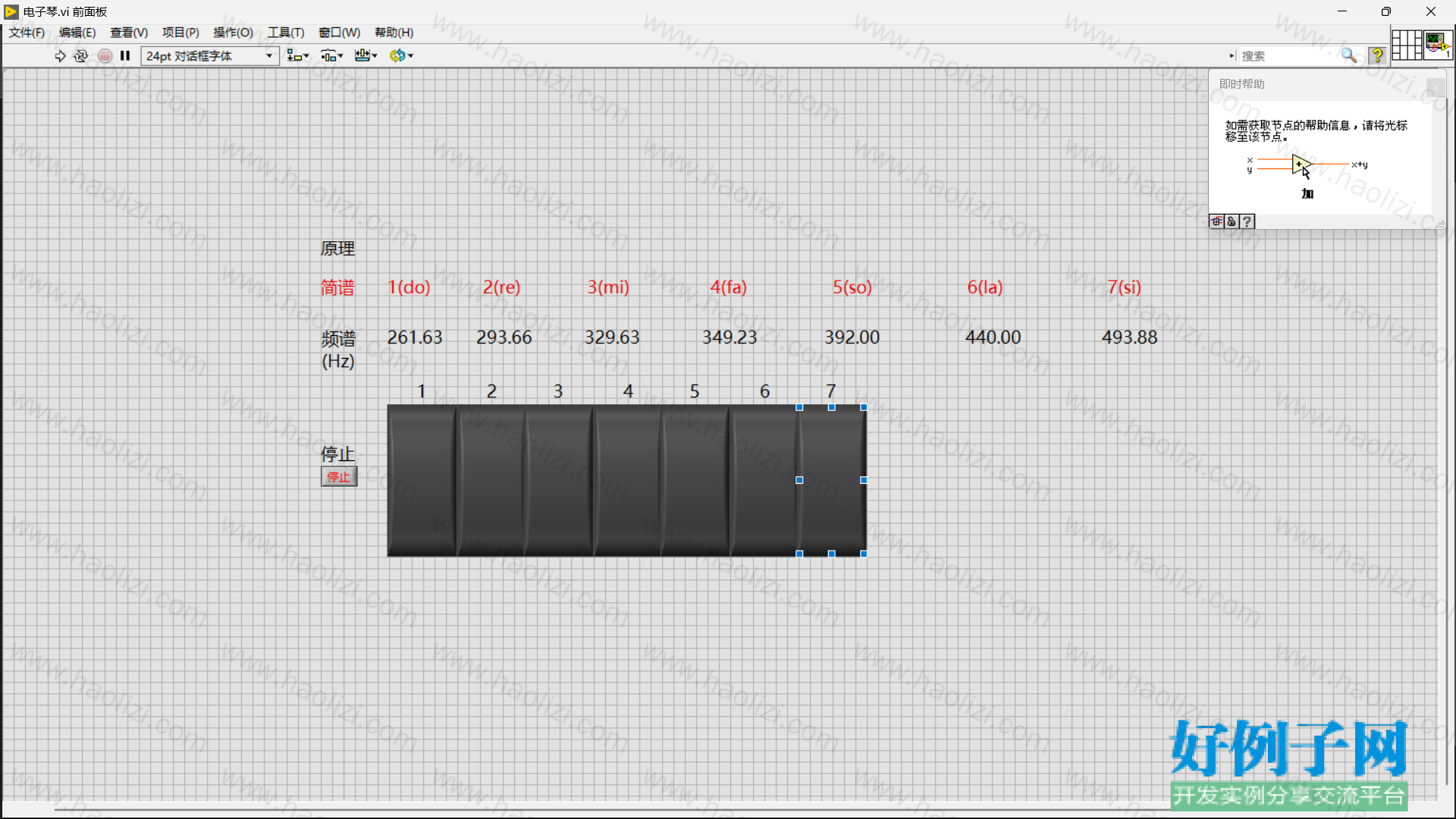The width and height of the screenshot is (1456, 819).
Task: Click the 3(mi) note label
Action: click(608, 287)
